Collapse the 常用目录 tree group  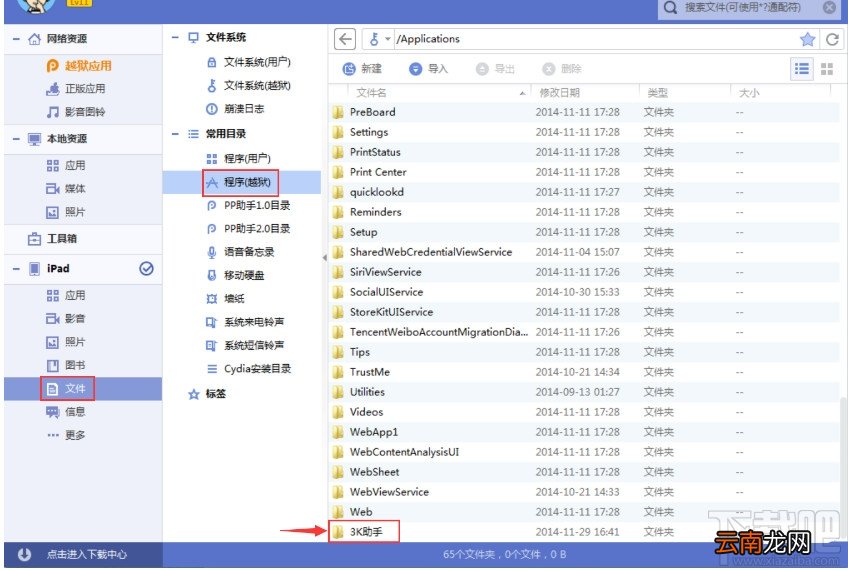pyautogui.click(x=175, y=134)
